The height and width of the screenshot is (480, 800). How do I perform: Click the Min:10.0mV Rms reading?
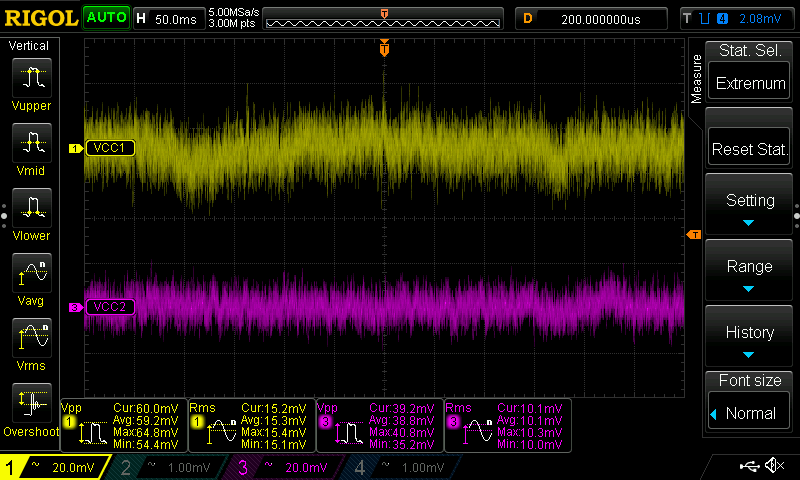[530, 444]
